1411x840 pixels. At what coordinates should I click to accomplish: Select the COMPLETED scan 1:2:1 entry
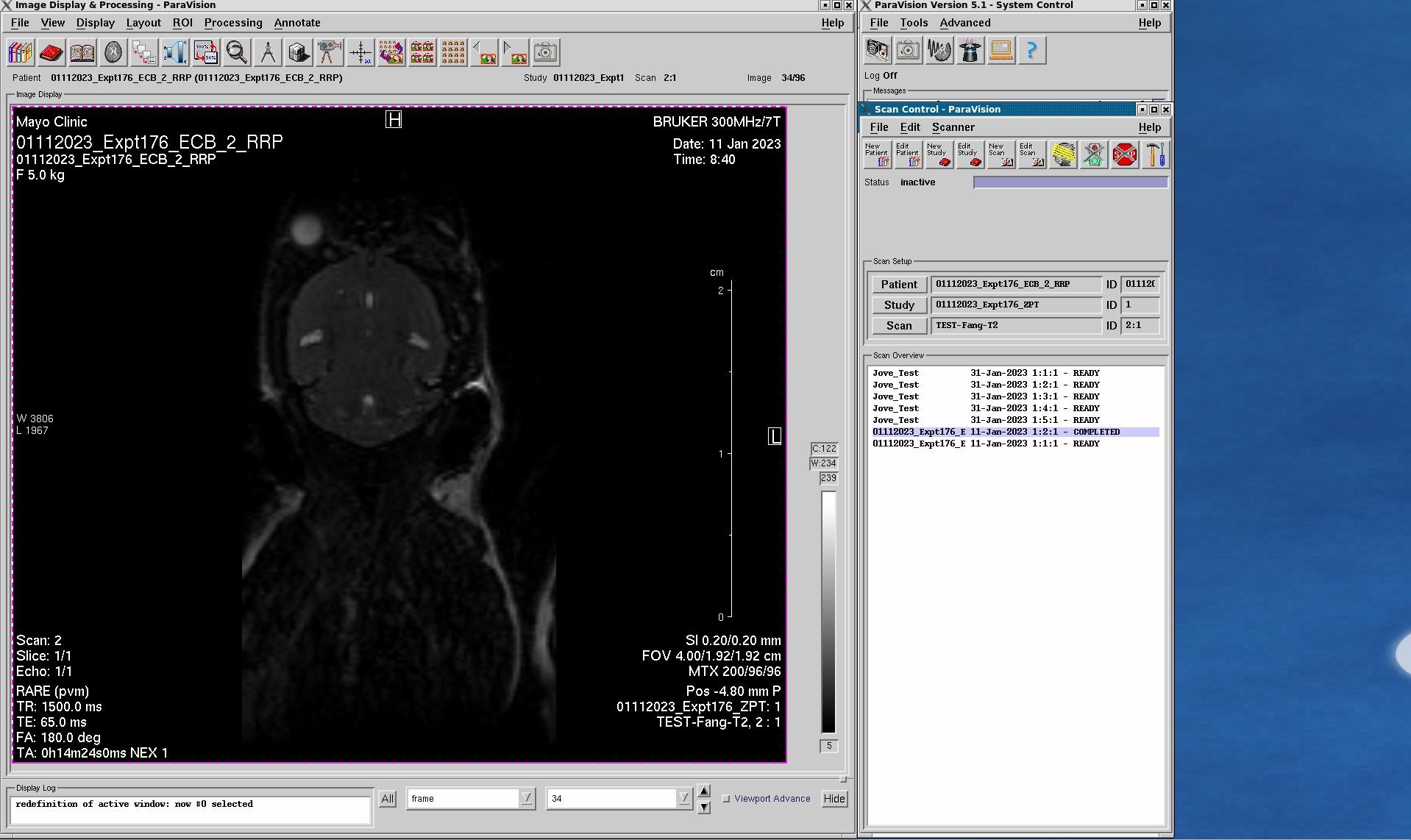1014,432
